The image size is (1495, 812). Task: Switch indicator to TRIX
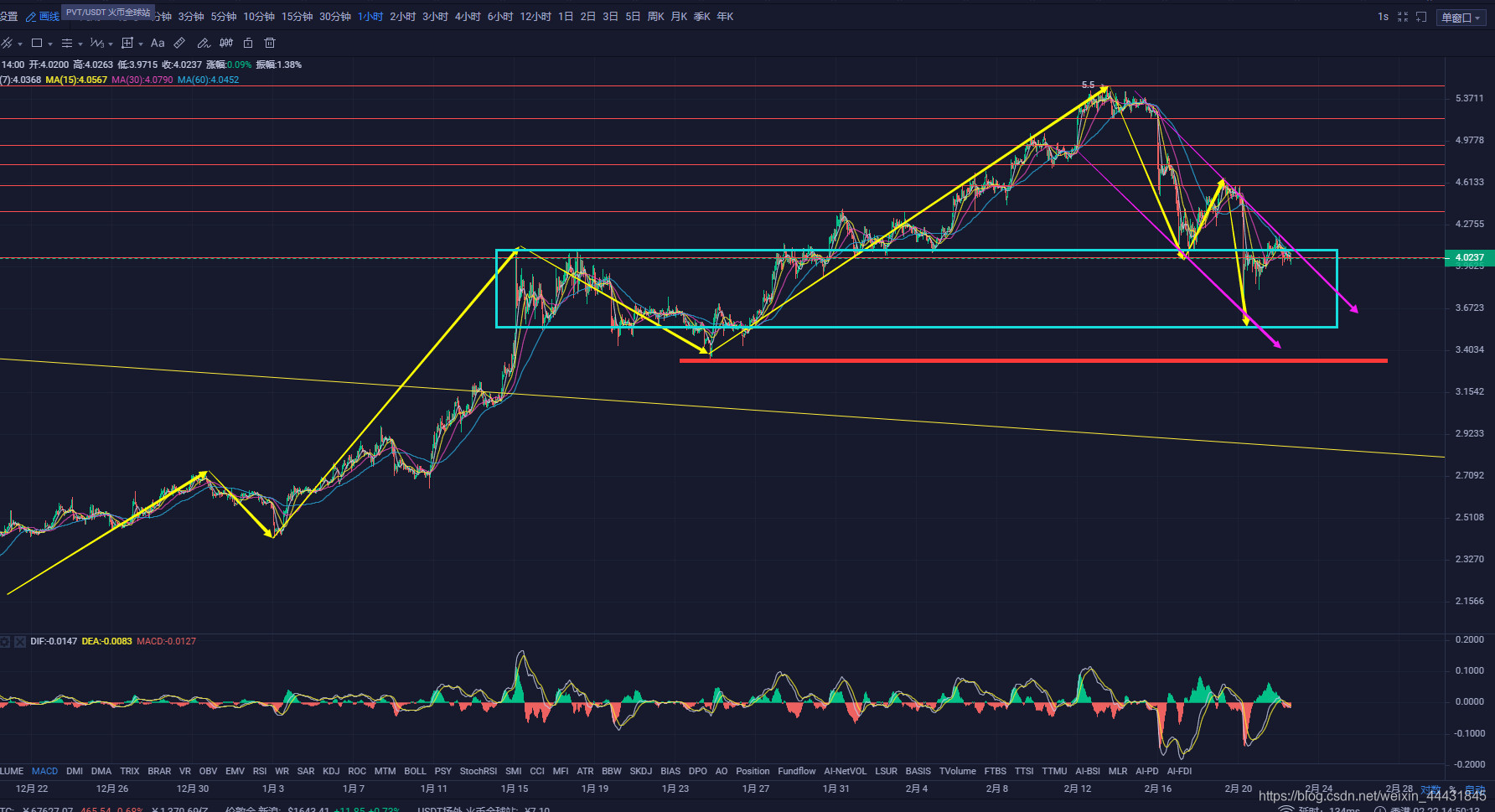130,771
